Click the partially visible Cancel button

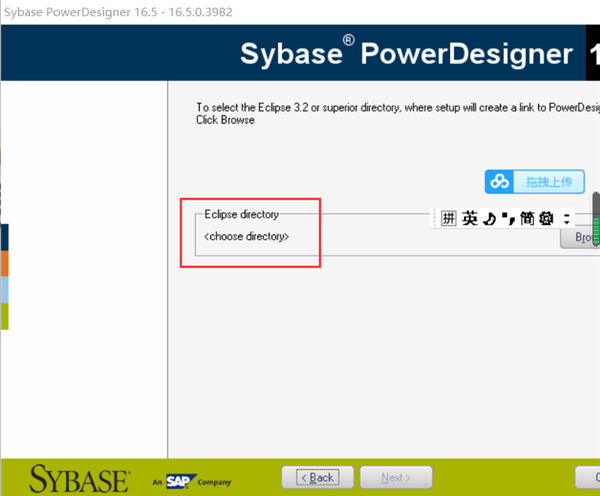(x=589, y=477)
